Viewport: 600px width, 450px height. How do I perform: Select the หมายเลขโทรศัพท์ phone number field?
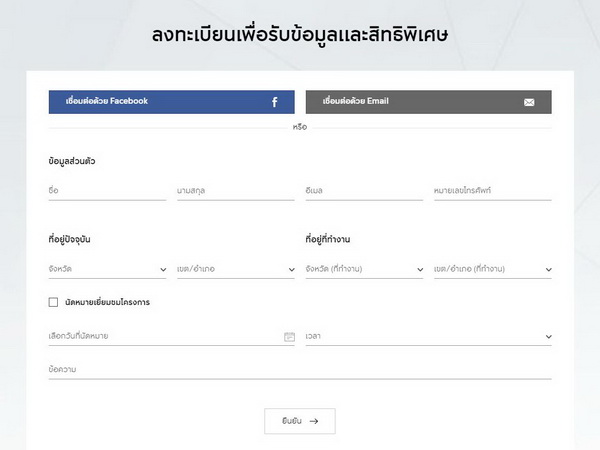(492, 190)
